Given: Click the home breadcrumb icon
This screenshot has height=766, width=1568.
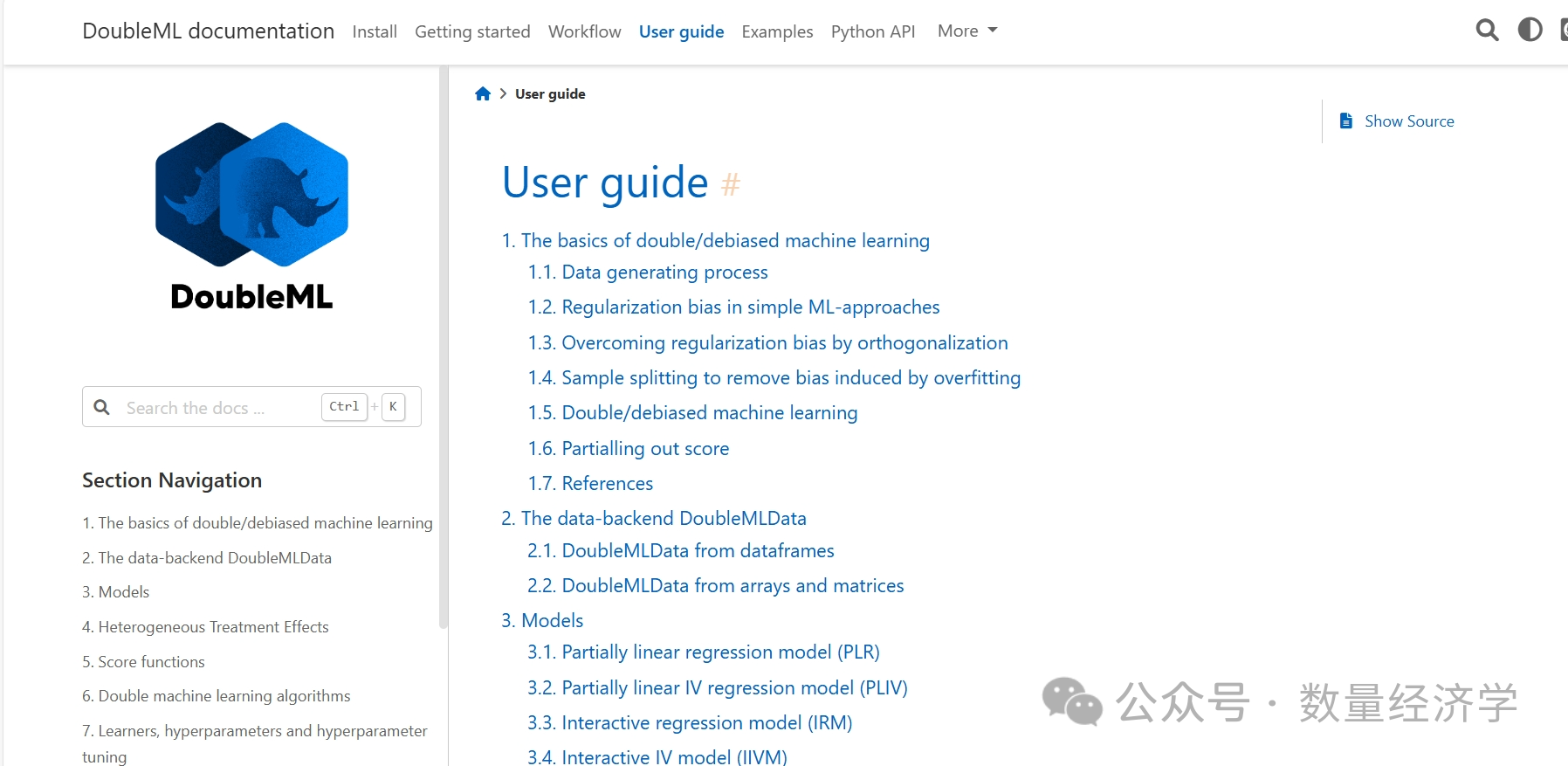Looking at the screenshot, I should (483, 94).
